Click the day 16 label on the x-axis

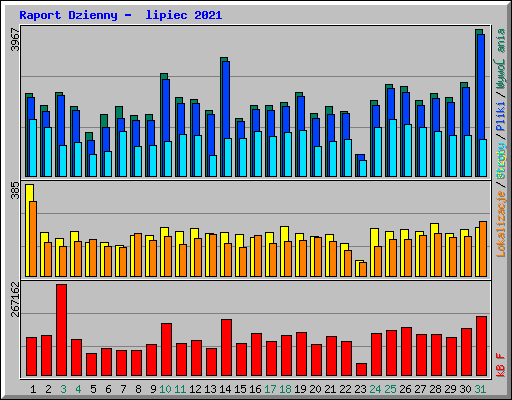click(255, 389)
